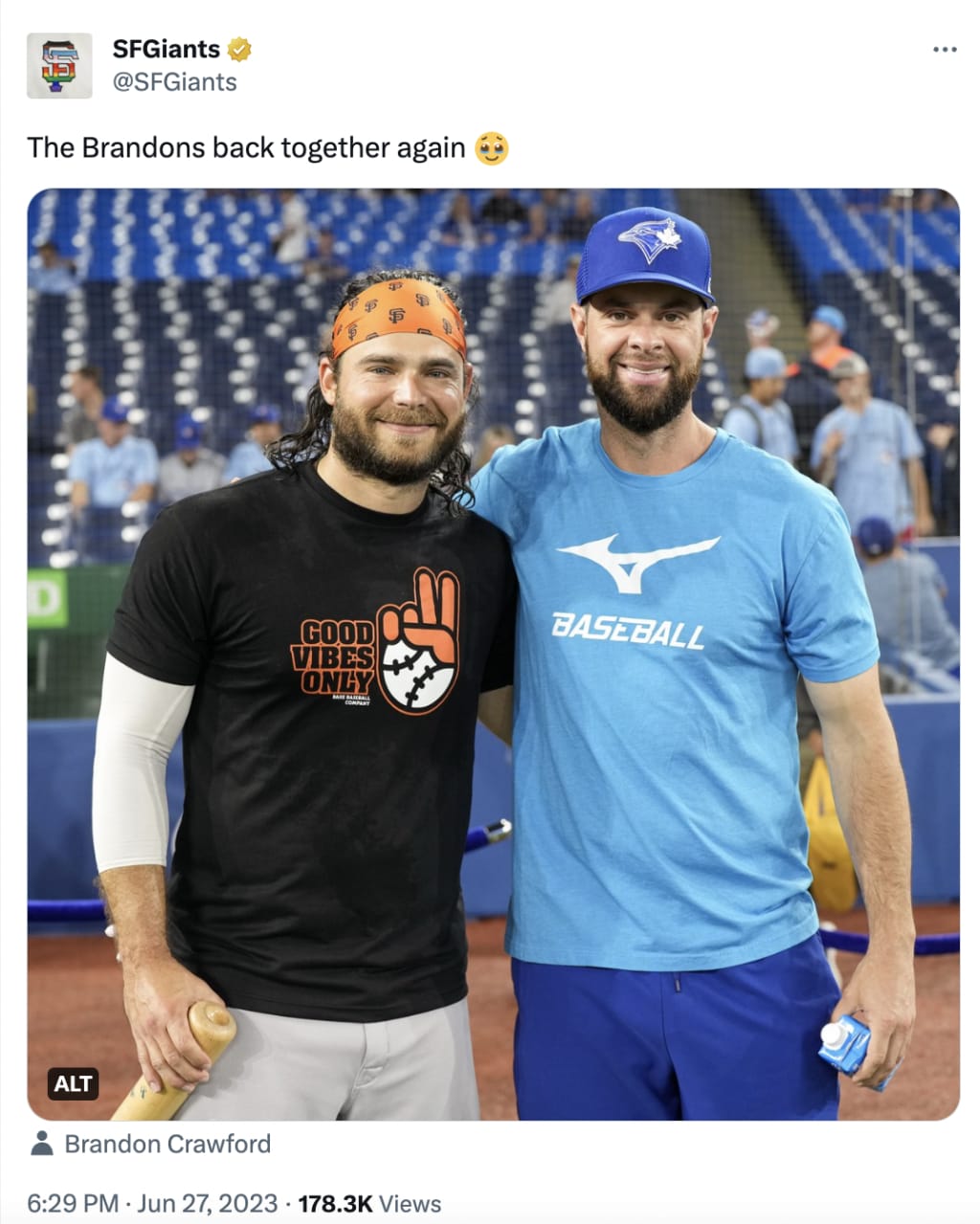Click the tweet text about the Brandons
The width and height of the screenshot is (980, 1224).
(x=246, y=148)
